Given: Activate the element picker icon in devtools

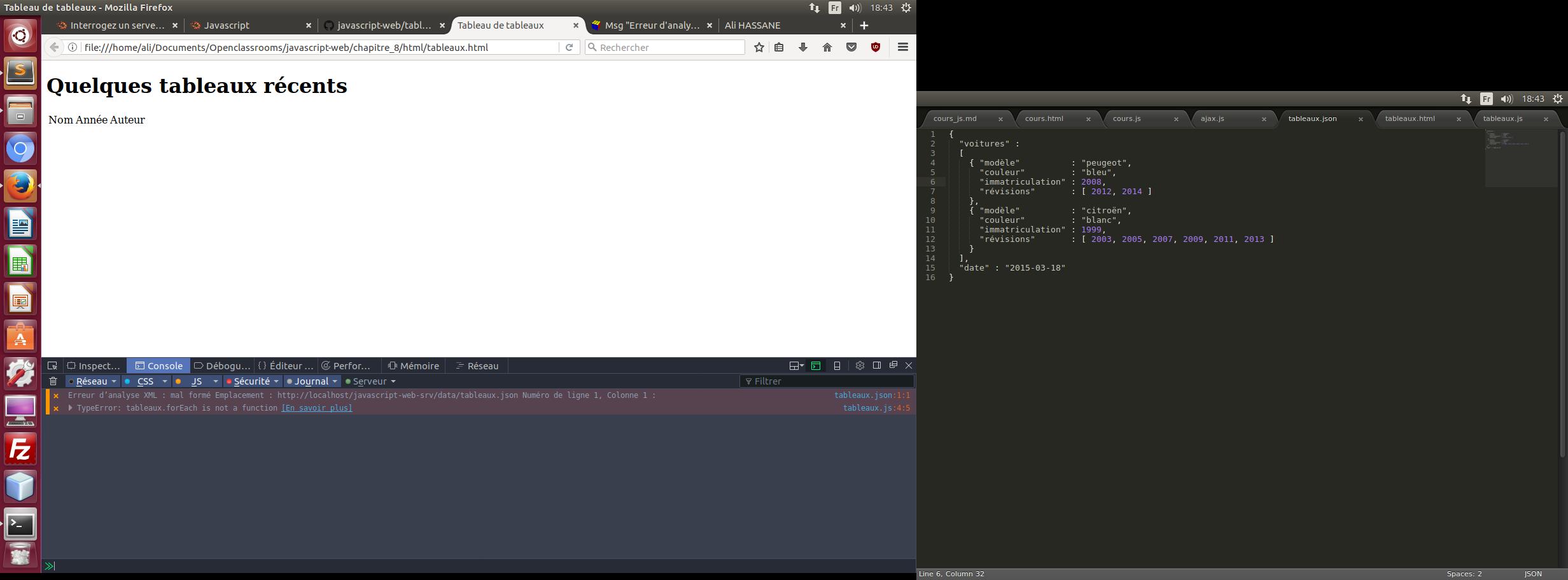Looking at the screenshot, I should click(x=53, y=365).
